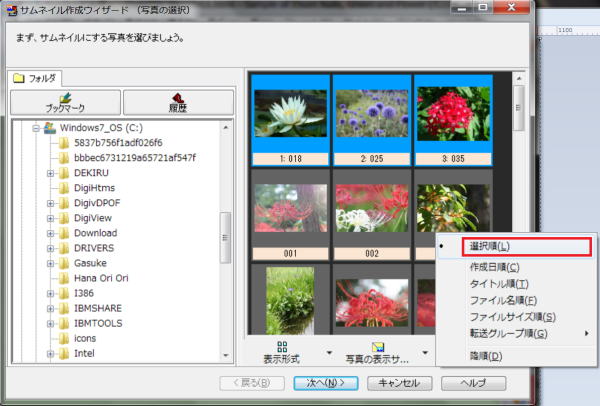Expand the Intel folder node
Image resolution: width=600 pixels, height=406 pixels.
(x=50, y=354)
